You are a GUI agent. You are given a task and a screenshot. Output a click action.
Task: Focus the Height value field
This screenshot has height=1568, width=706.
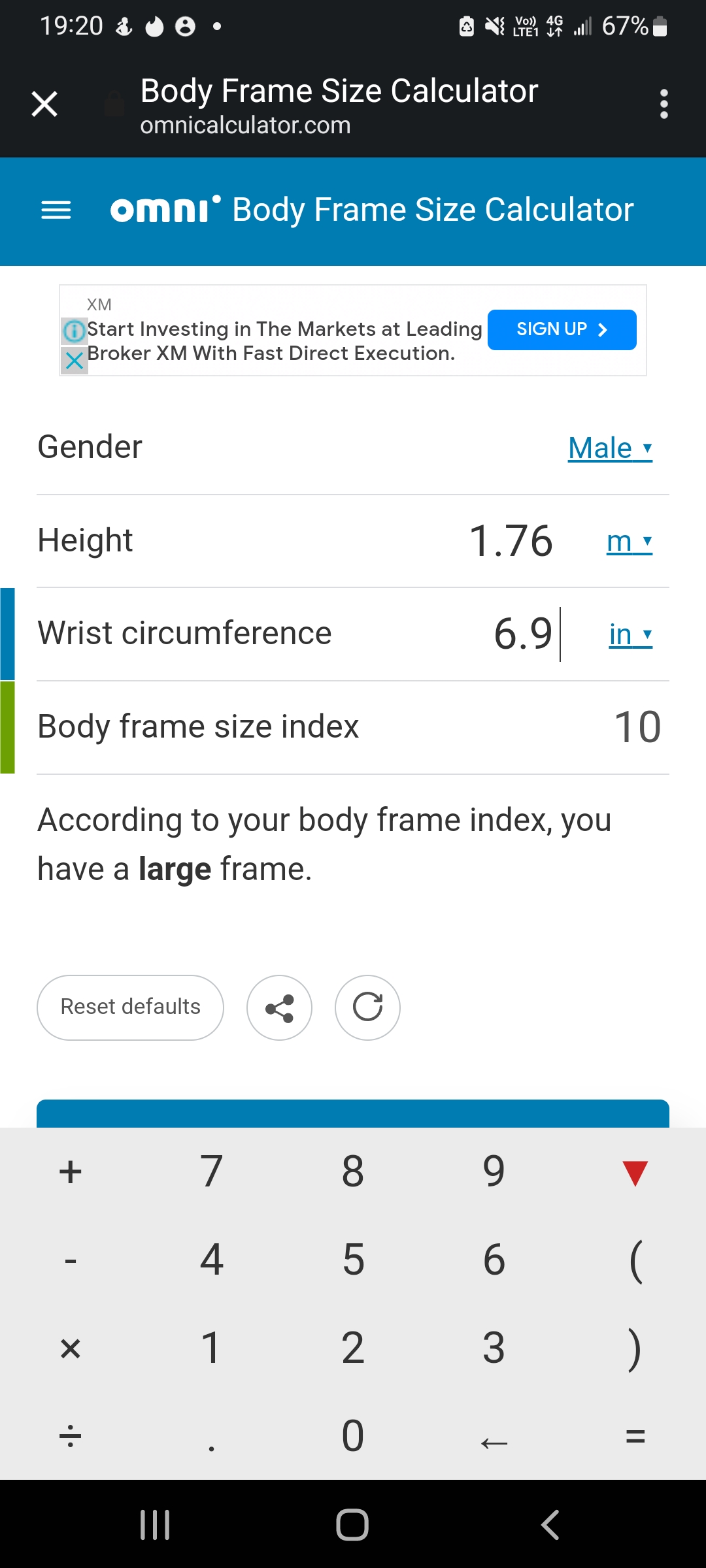pos(511,541)
